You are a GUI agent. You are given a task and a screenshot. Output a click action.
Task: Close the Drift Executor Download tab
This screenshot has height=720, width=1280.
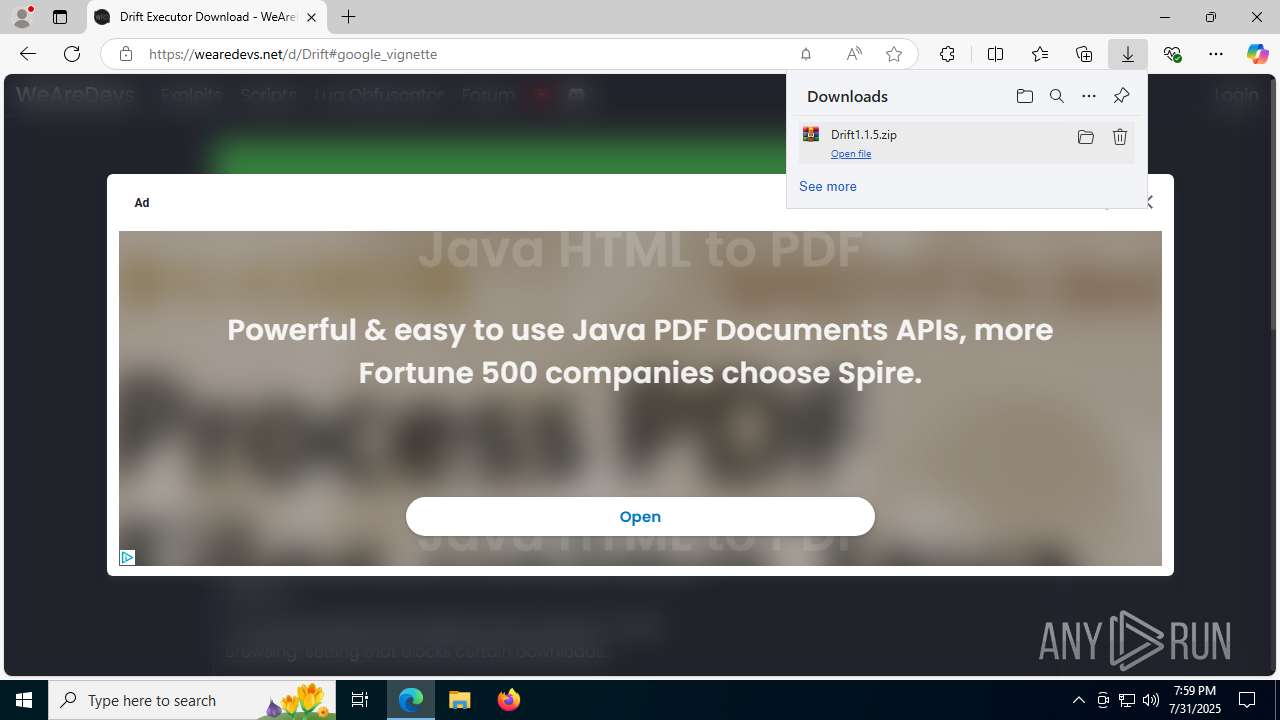(x=311, y=17)
